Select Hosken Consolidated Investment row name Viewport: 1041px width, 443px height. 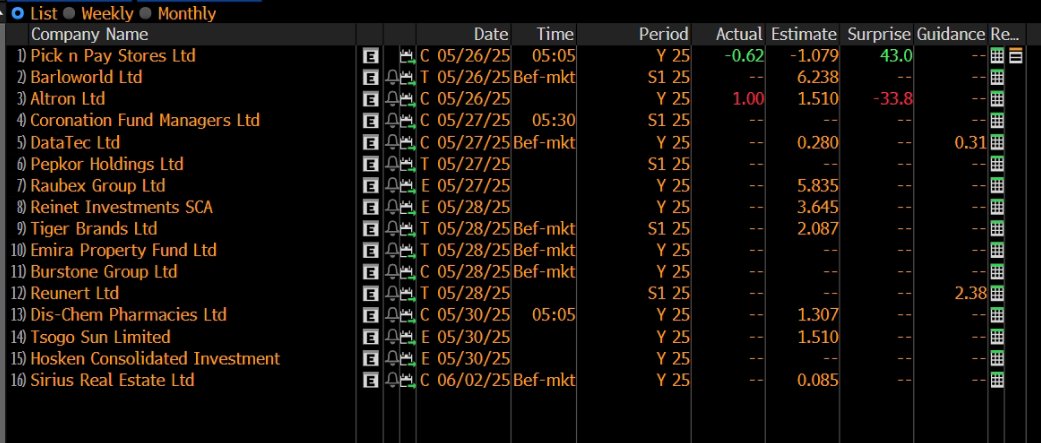[155, 359]
